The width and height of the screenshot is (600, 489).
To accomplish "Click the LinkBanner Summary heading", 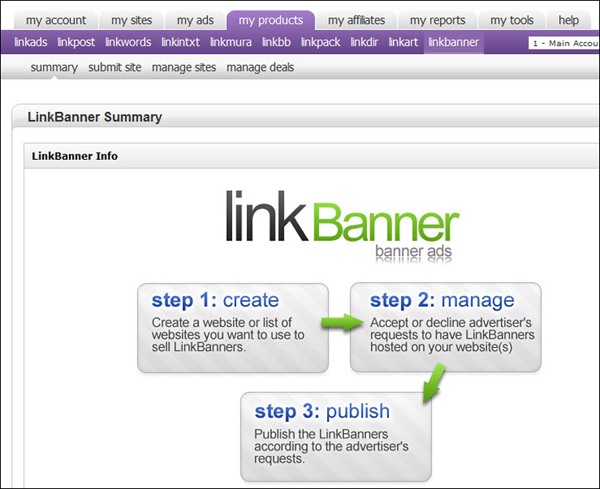I will [95, 117].
